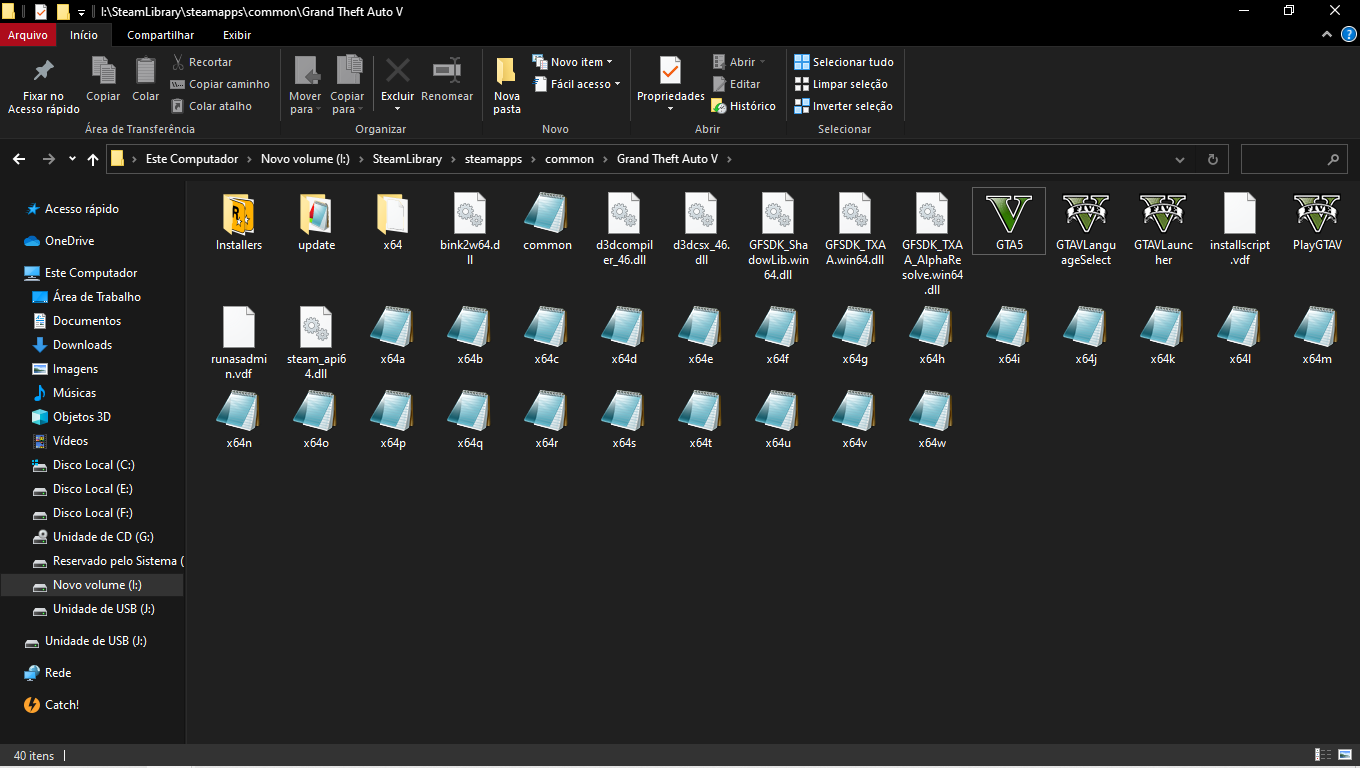The width and height of the screenshot is (1360, 768).
Task: Open the PlayGTAV launcher icon
Action: (1316, 213)
